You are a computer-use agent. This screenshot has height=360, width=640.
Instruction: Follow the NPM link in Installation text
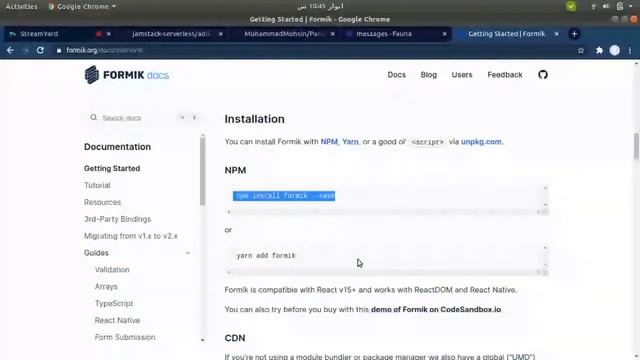329,142
